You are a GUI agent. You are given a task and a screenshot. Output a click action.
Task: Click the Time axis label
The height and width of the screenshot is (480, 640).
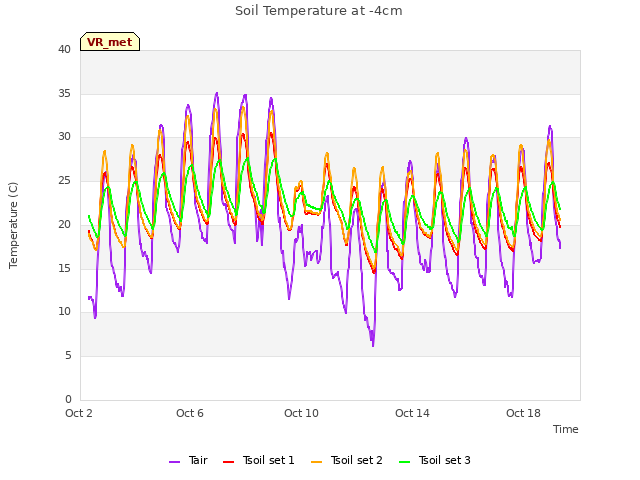[566, 429]
